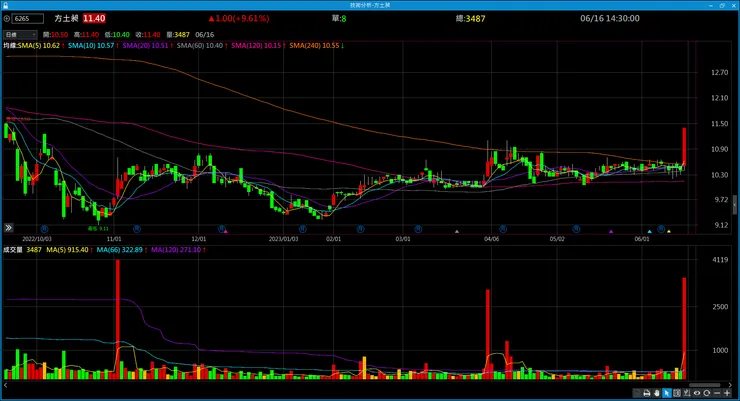The image size is (740, 401).
Task: Click the pink triangle marker after 12/01
Action: [226, 231]
